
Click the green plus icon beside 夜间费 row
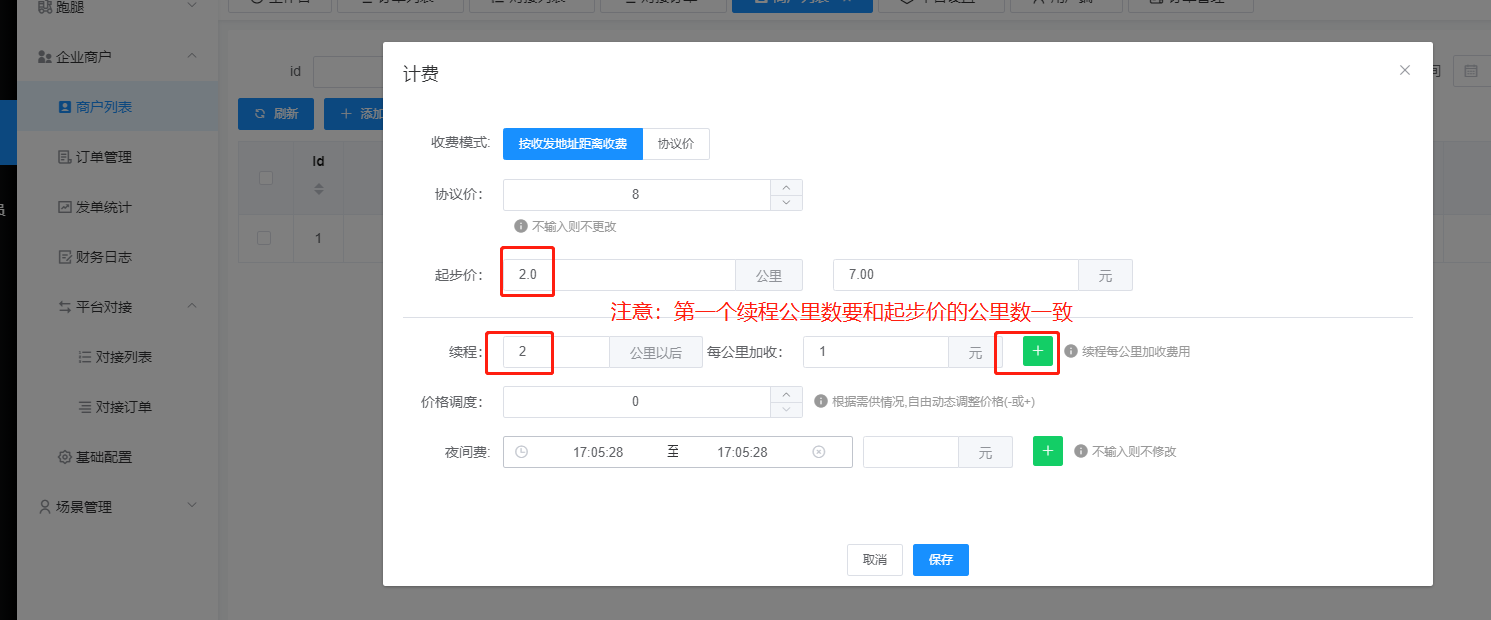(1047, 451)
